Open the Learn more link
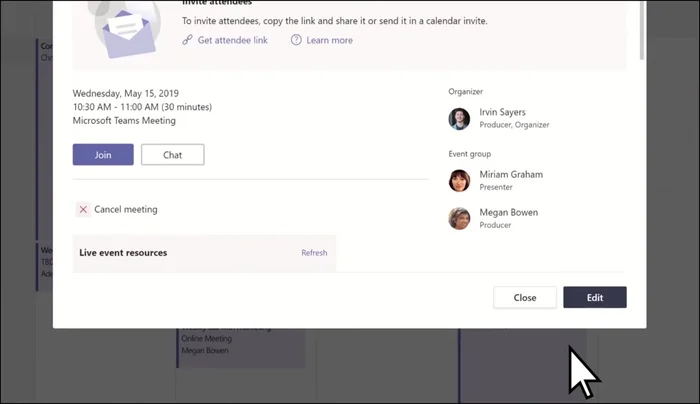 (329, 40)
